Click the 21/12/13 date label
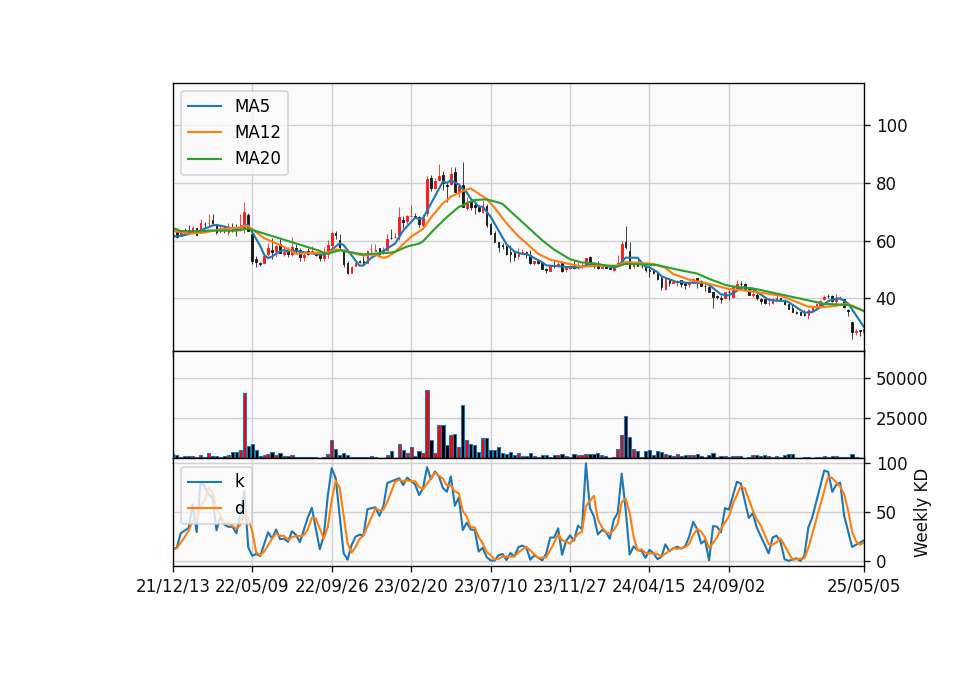Image resolution: width=960 pixels, height=690 pixels. click(173, 587)
